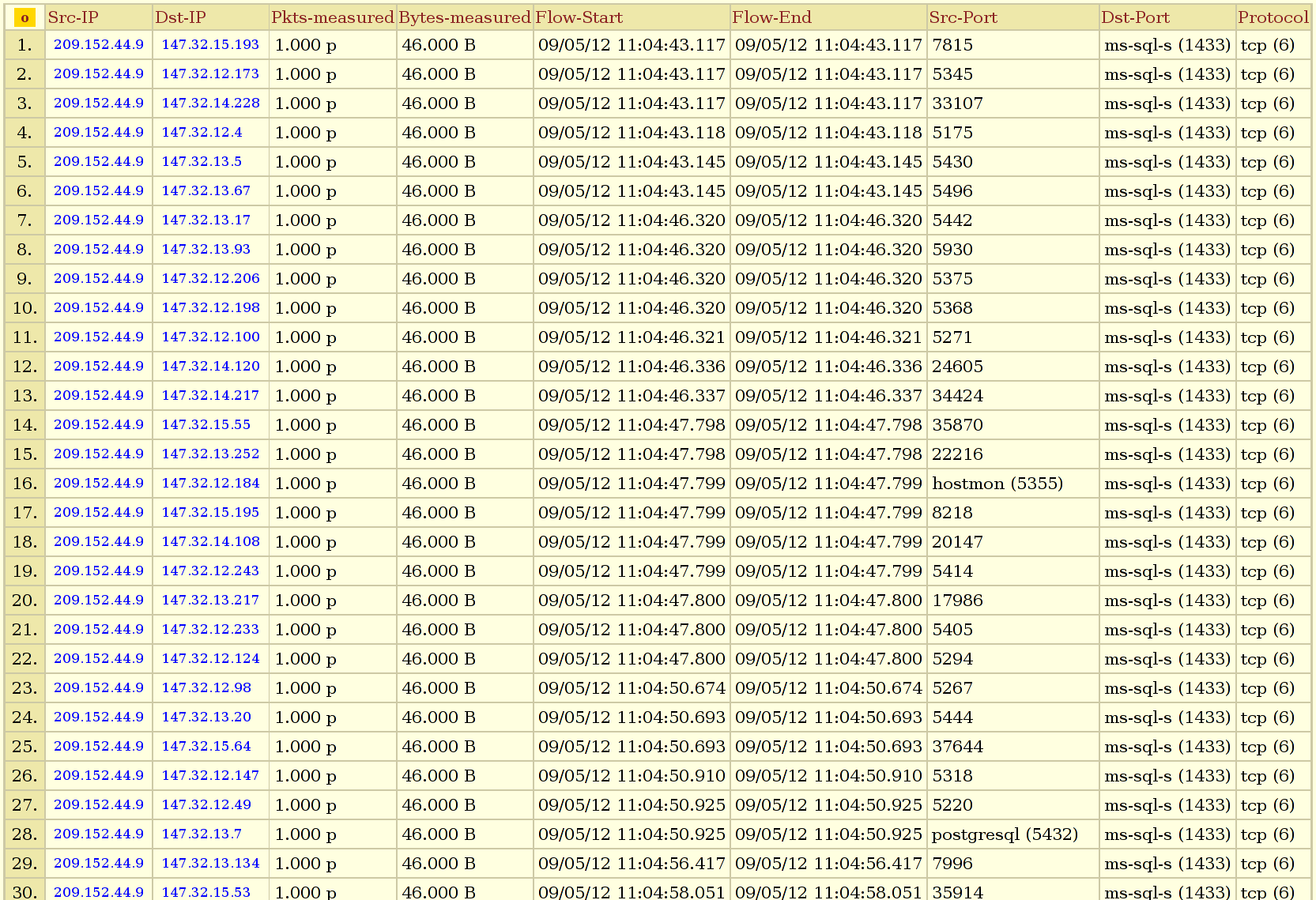Open destination IP 147.32.14.108

click(210, 541)
